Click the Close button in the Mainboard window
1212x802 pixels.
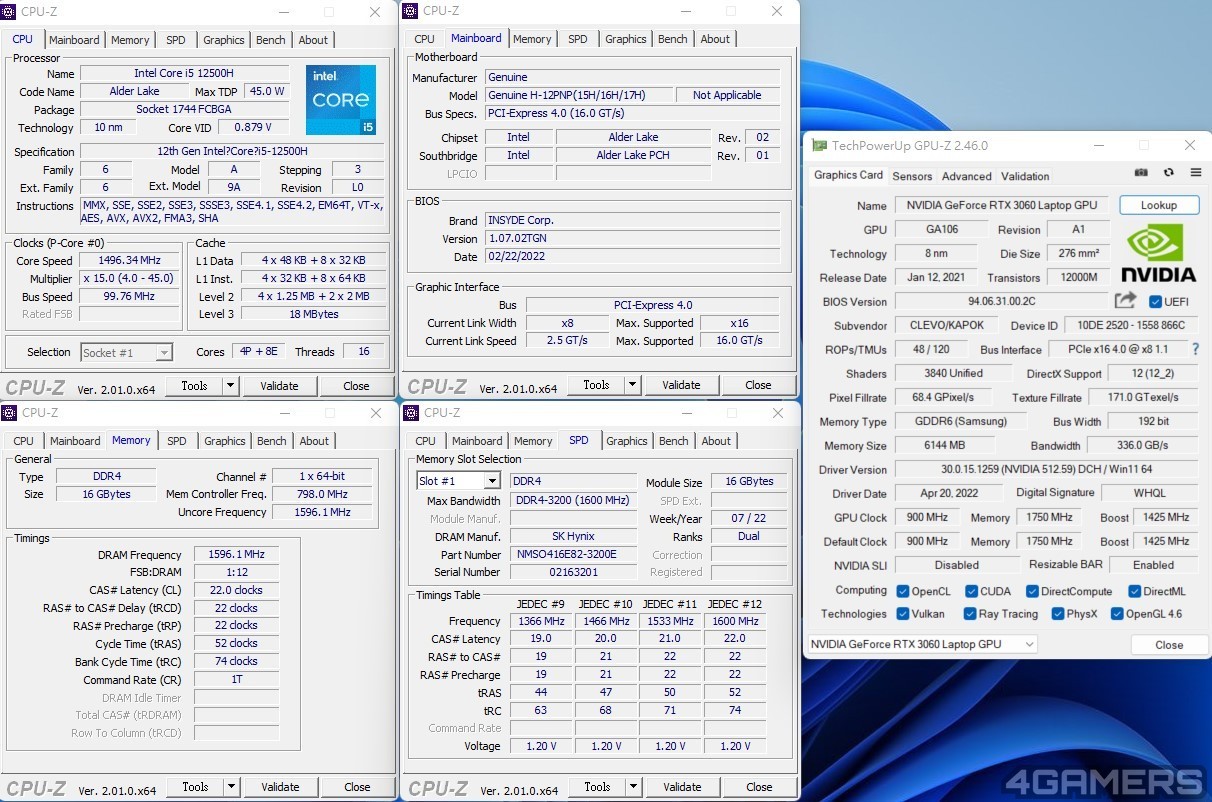pyautogui.click(x=758, y=385)
